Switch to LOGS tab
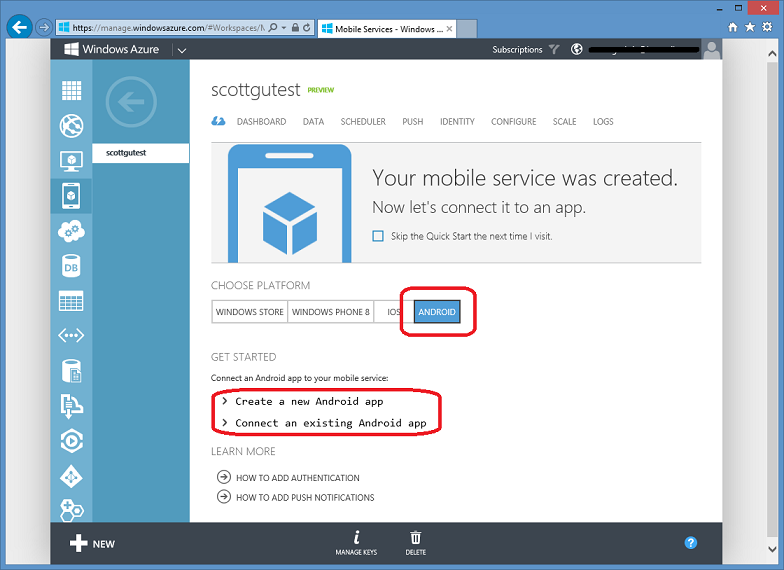The height and width of the screenshot is (570, 784). [x=603, y=122]
